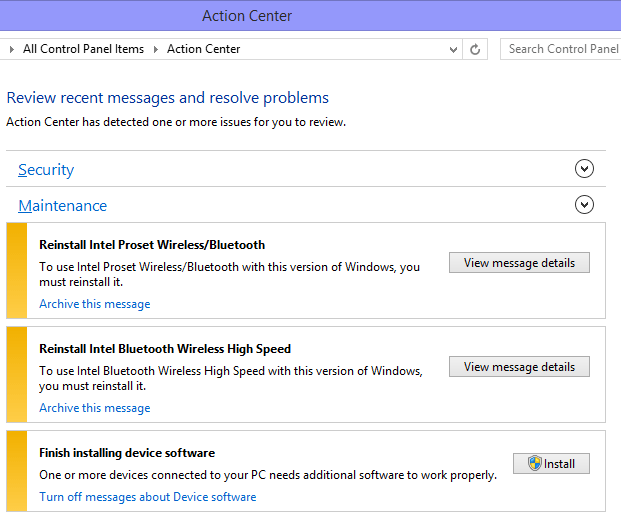621x518 pixels.
Task: View message details for Bluetooth Wireless High Speed
Action: coord(519,367)
